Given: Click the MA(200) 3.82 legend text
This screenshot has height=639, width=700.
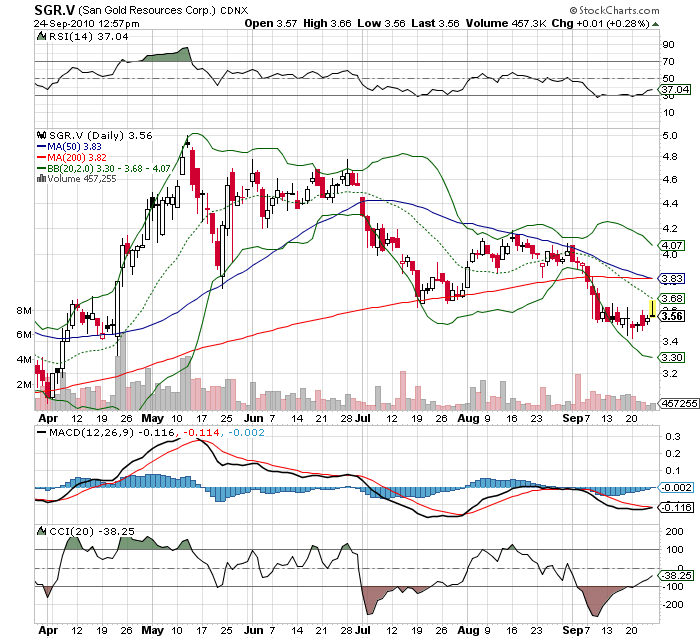Looking at the screenshot, I should click(77, 158).
